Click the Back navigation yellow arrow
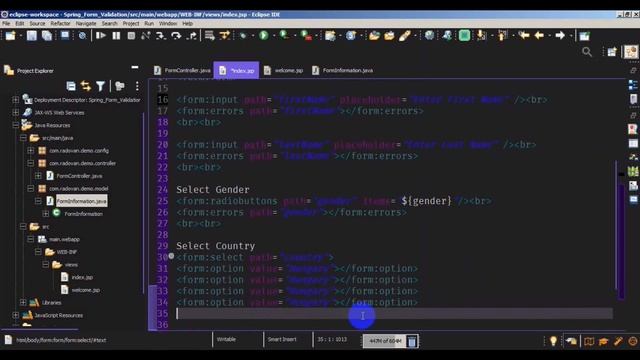This screenshot has width=640, height=360. [539, 36]
